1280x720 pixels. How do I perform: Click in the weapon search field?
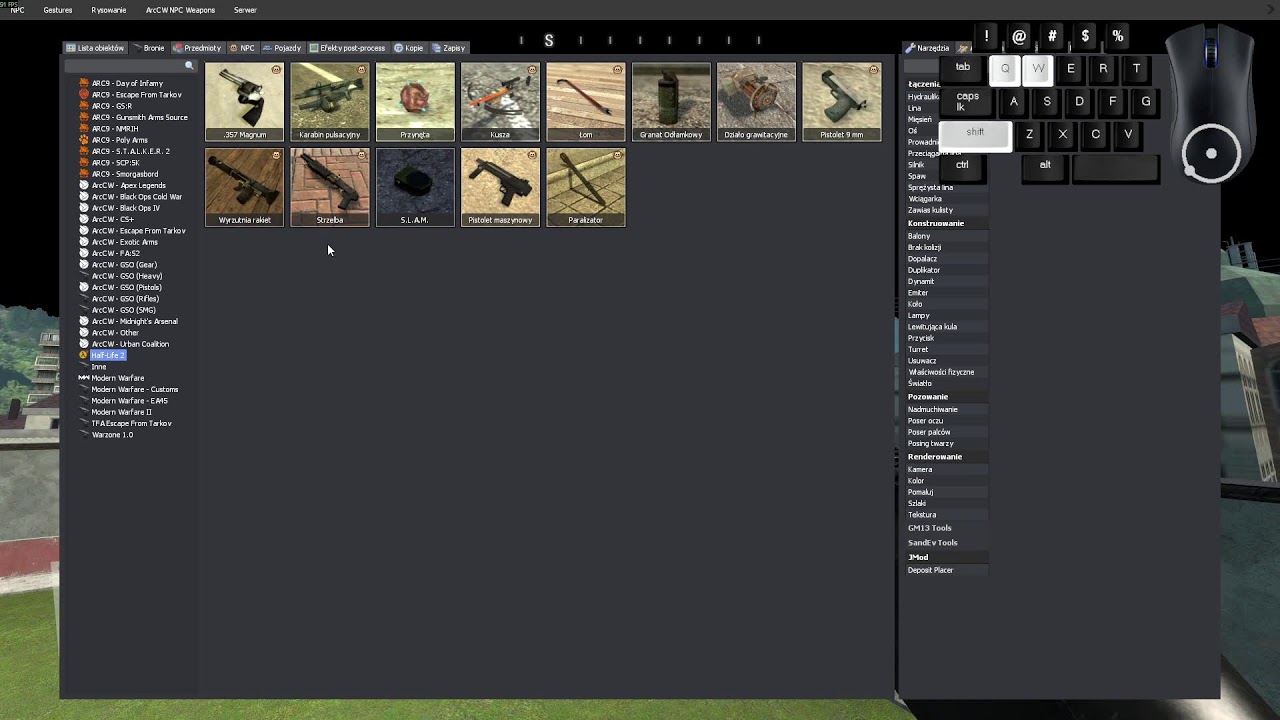(130, 66)
